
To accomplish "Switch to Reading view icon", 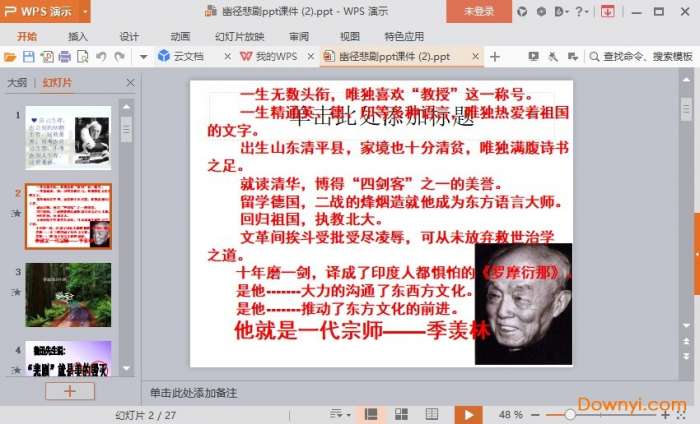I will pos(432,415).
